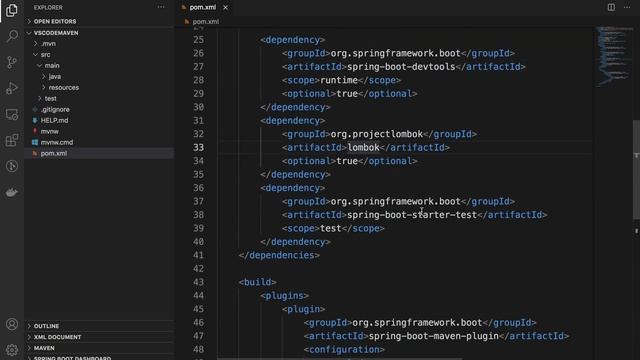The width and height of the screenshot is (640, 360).
Task: Click the minimap code overview
Action: 613,56
